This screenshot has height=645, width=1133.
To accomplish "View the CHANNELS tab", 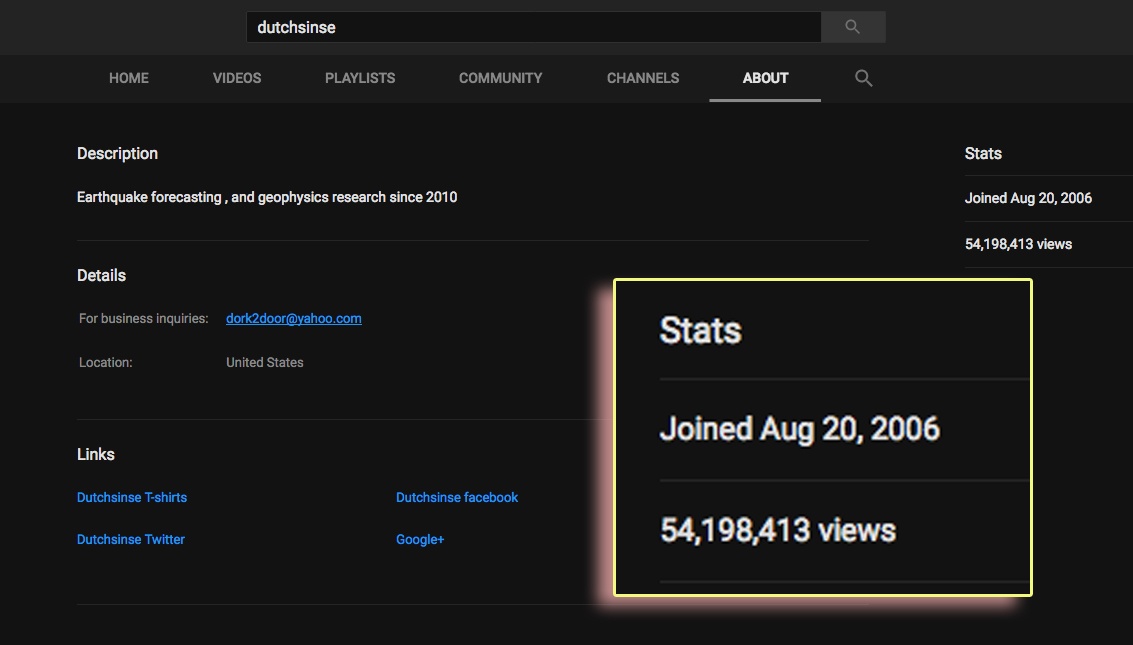I will 643,78.
